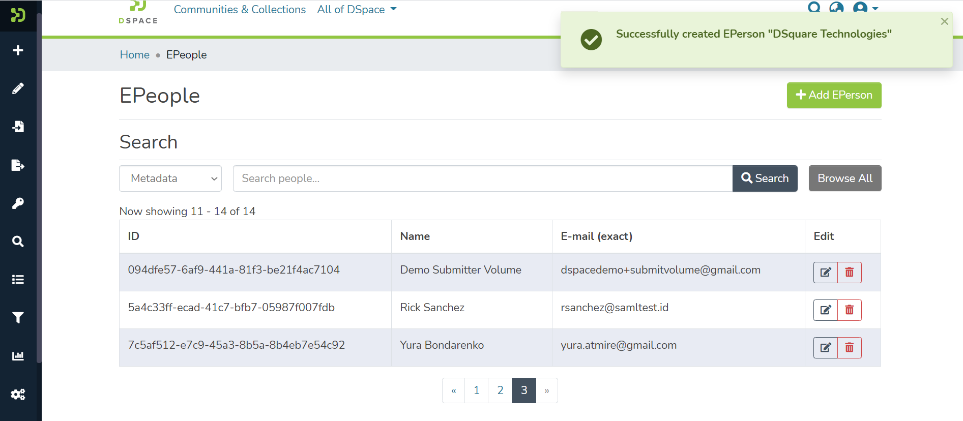This screenshot has height=421, width=963.
Task: Dismiss the success notification
Action: pyautogui.click(x=945, y=21)
